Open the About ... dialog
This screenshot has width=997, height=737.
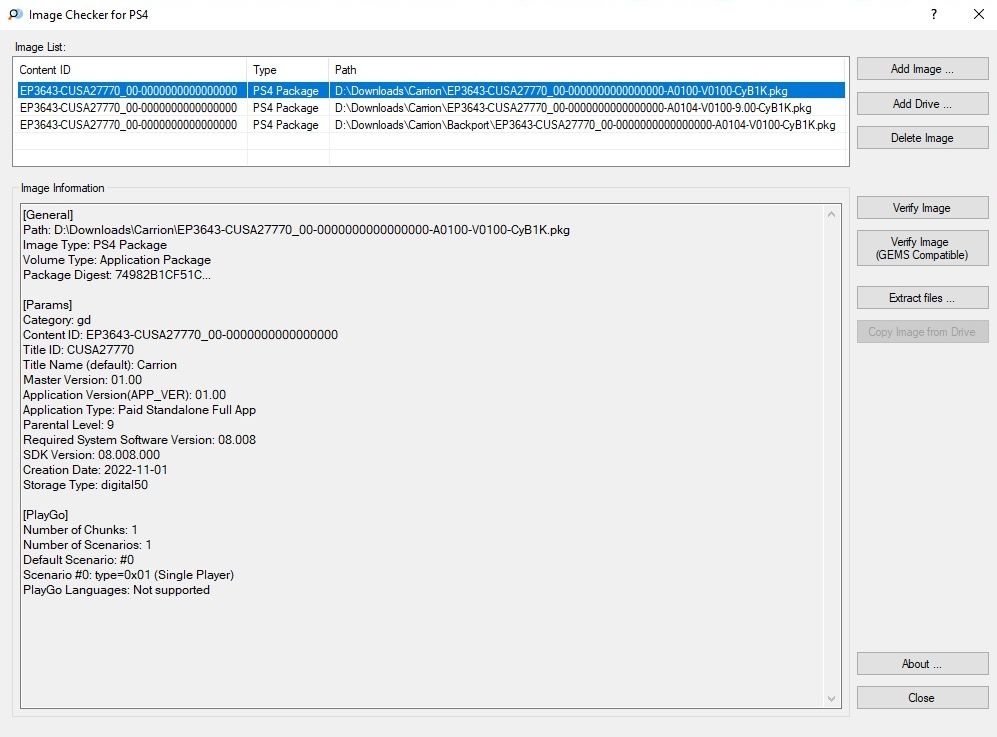click(x=922, y=664)
